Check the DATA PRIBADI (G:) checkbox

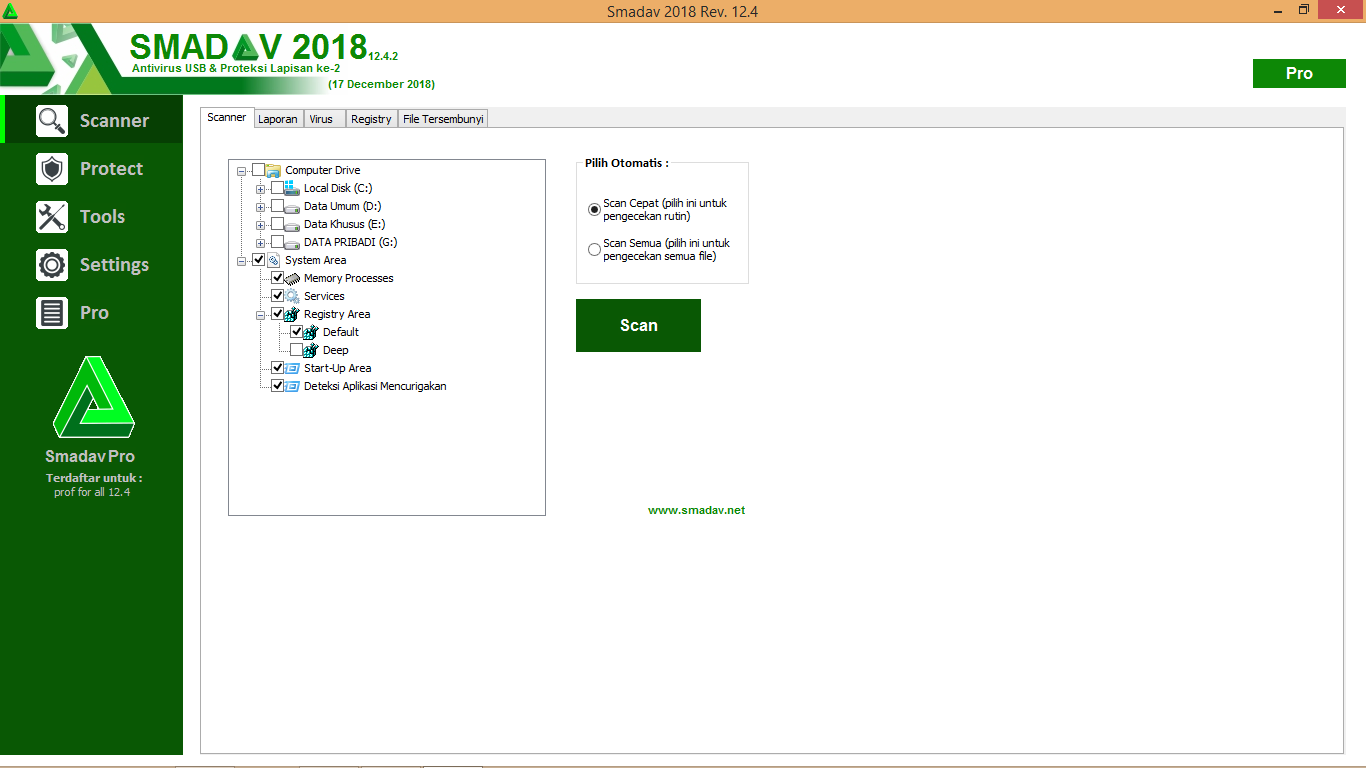(x=277, y=242)
